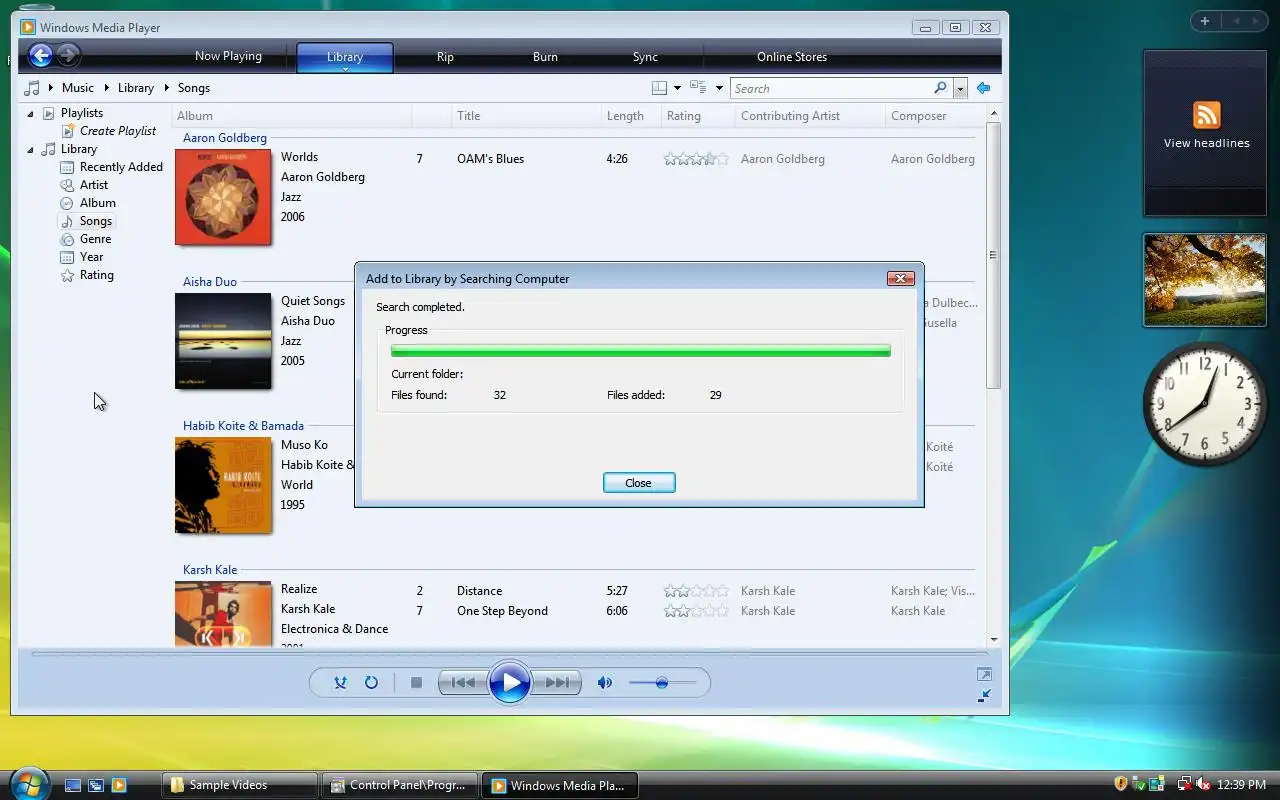Click the Aaron Goldberg artist link
Viewport: 1280px width, 800px height.
[x=225, y=138]
